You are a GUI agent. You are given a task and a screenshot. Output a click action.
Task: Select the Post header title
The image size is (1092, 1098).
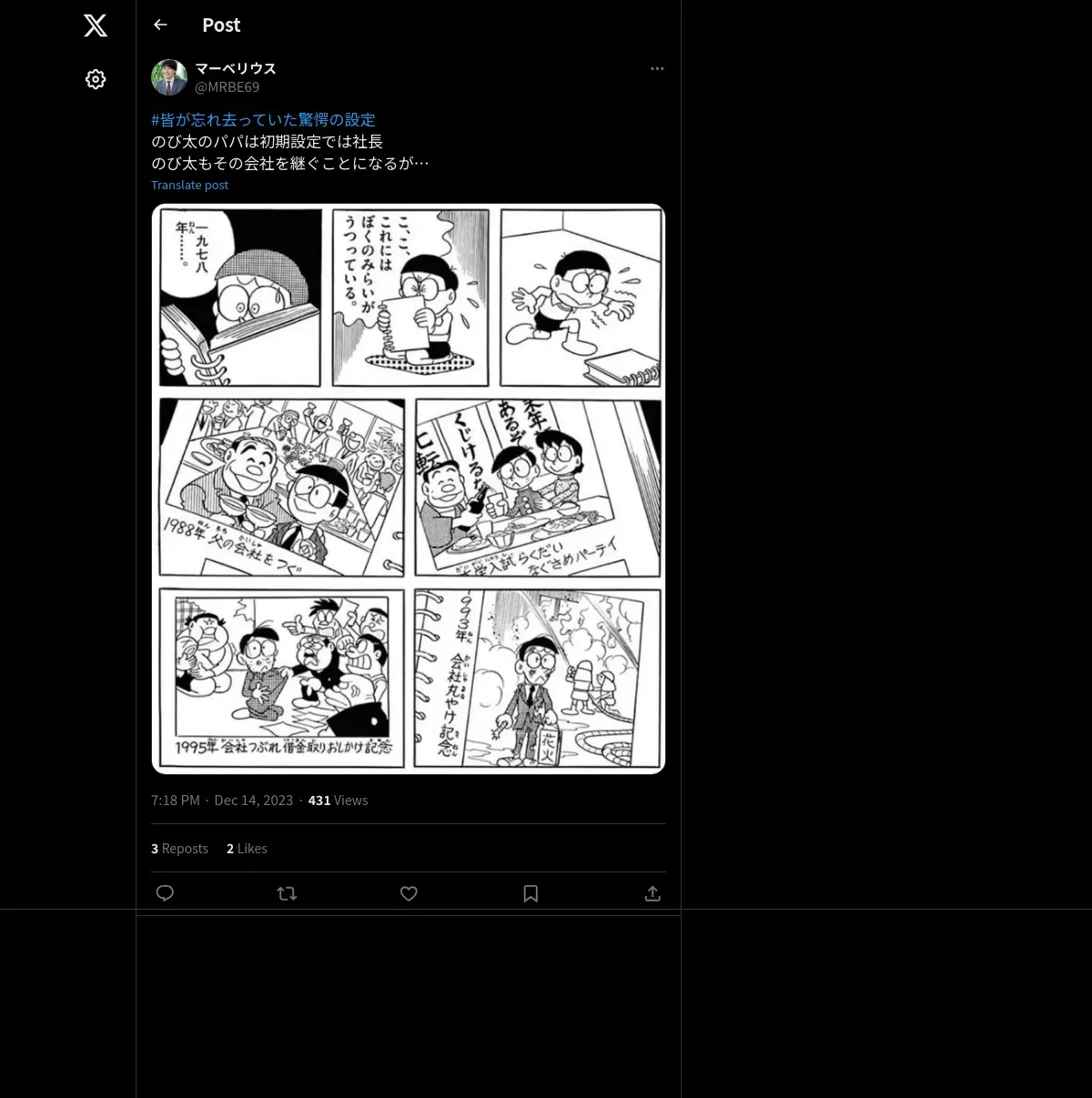[x=221, y=25]
